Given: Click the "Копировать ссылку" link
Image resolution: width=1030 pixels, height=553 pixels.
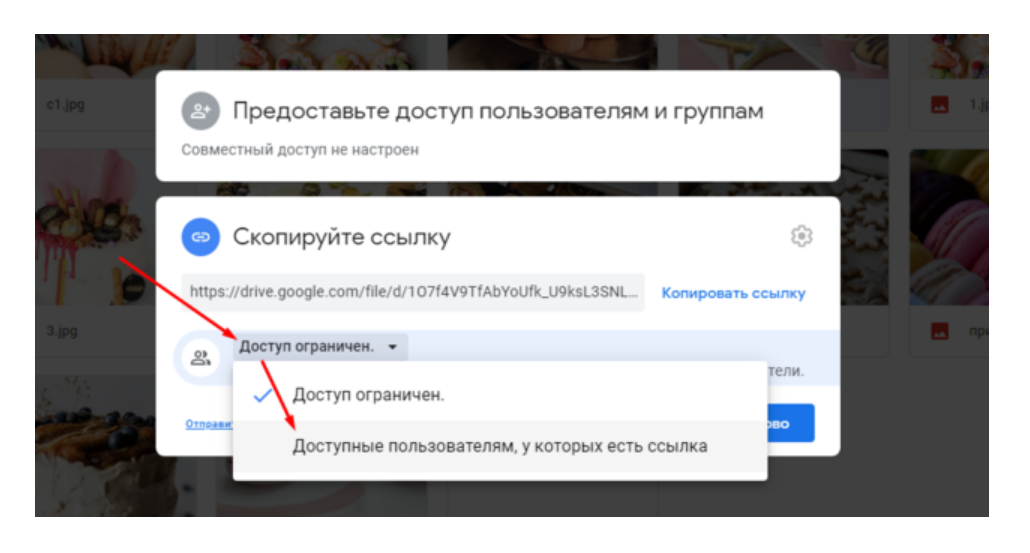Looking at the screenshot, I should pyautogui.click(x=733, y=293).
